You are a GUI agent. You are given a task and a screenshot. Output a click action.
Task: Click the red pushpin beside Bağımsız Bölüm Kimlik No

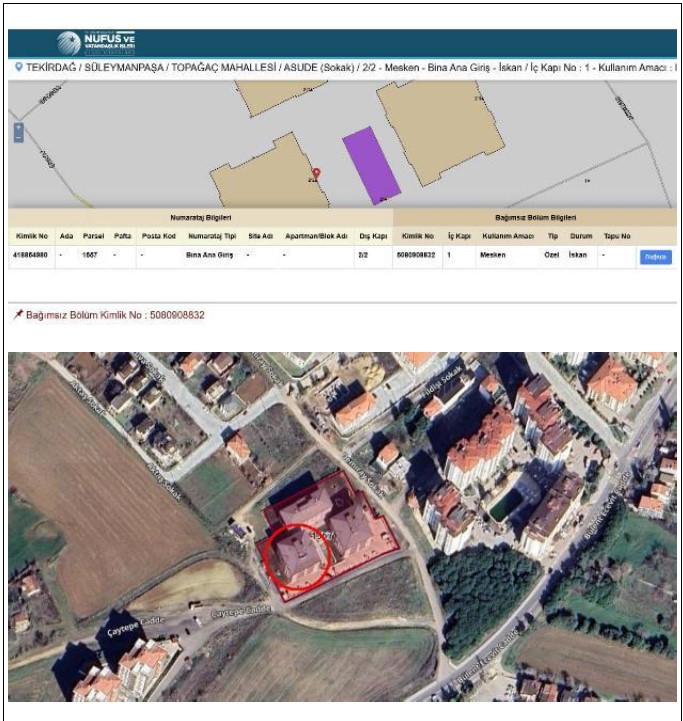pos(17,315)
